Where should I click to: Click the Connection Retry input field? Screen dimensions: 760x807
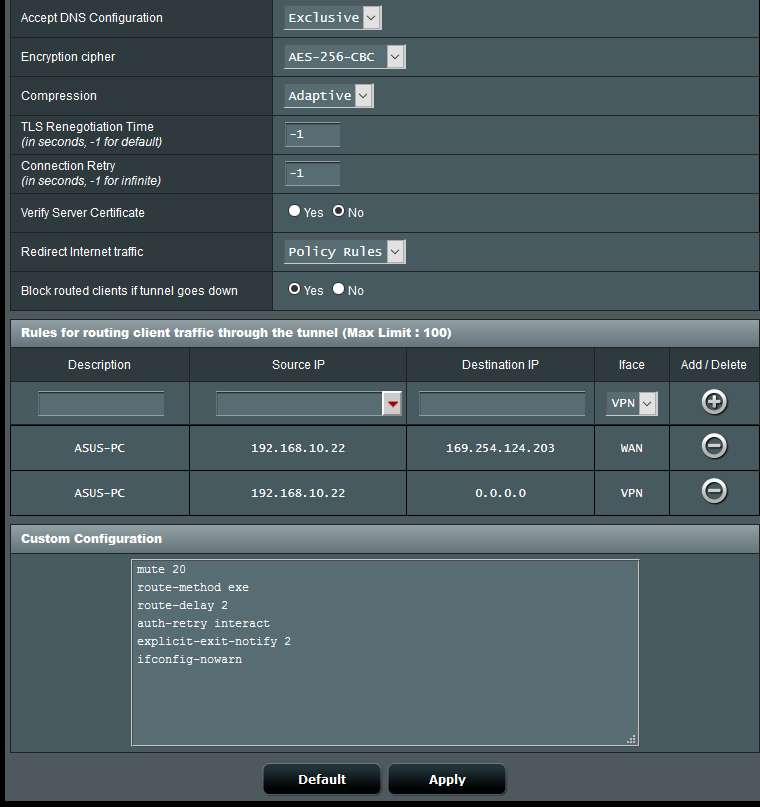312,173
